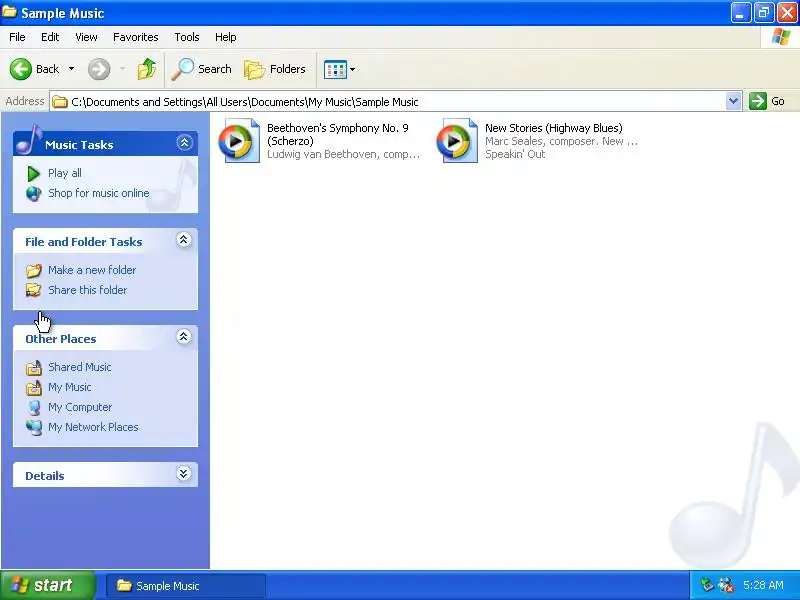The width and height of the screenshot is (800, 600).
Task: Click the network connection tray icon
Action: click(x=707, y=585)
